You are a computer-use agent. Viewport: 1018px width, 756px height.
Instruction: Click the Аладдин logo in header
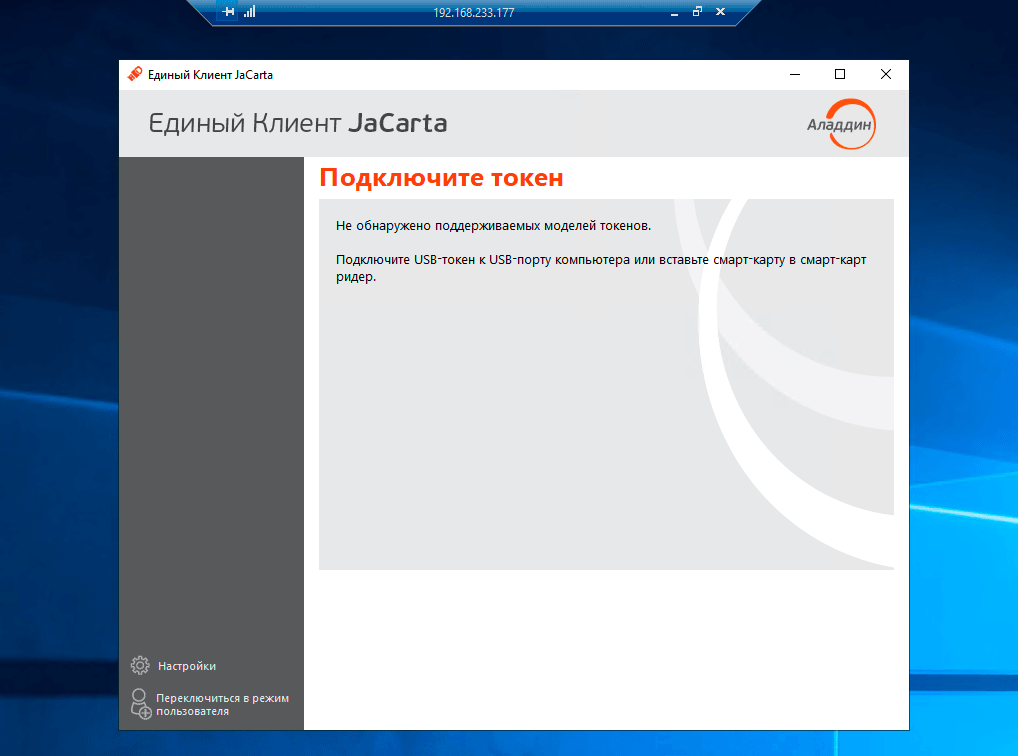pyautogui.click(x=842, y=124)
